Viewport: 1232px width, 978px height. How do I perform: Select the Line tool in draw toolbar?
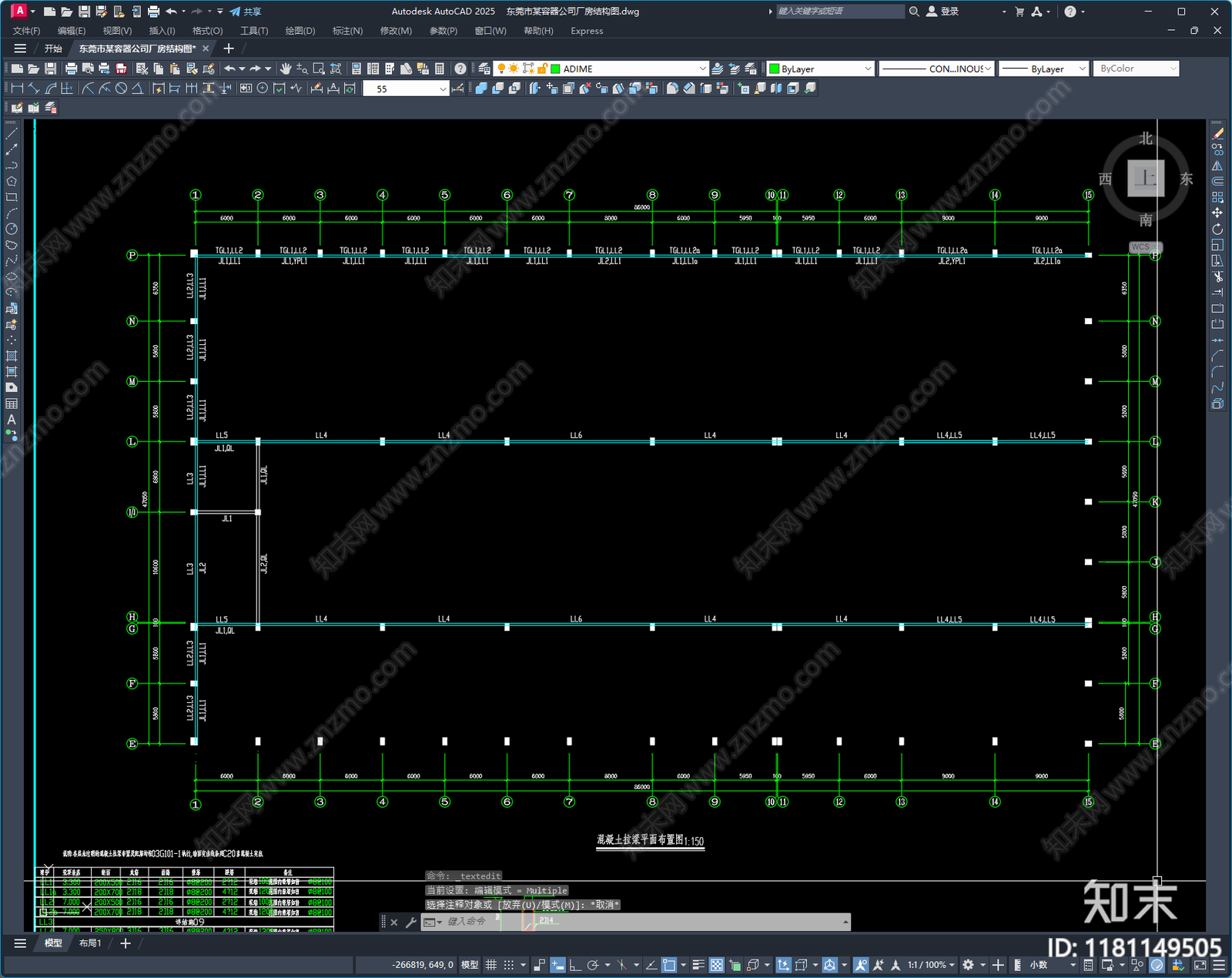12,134
